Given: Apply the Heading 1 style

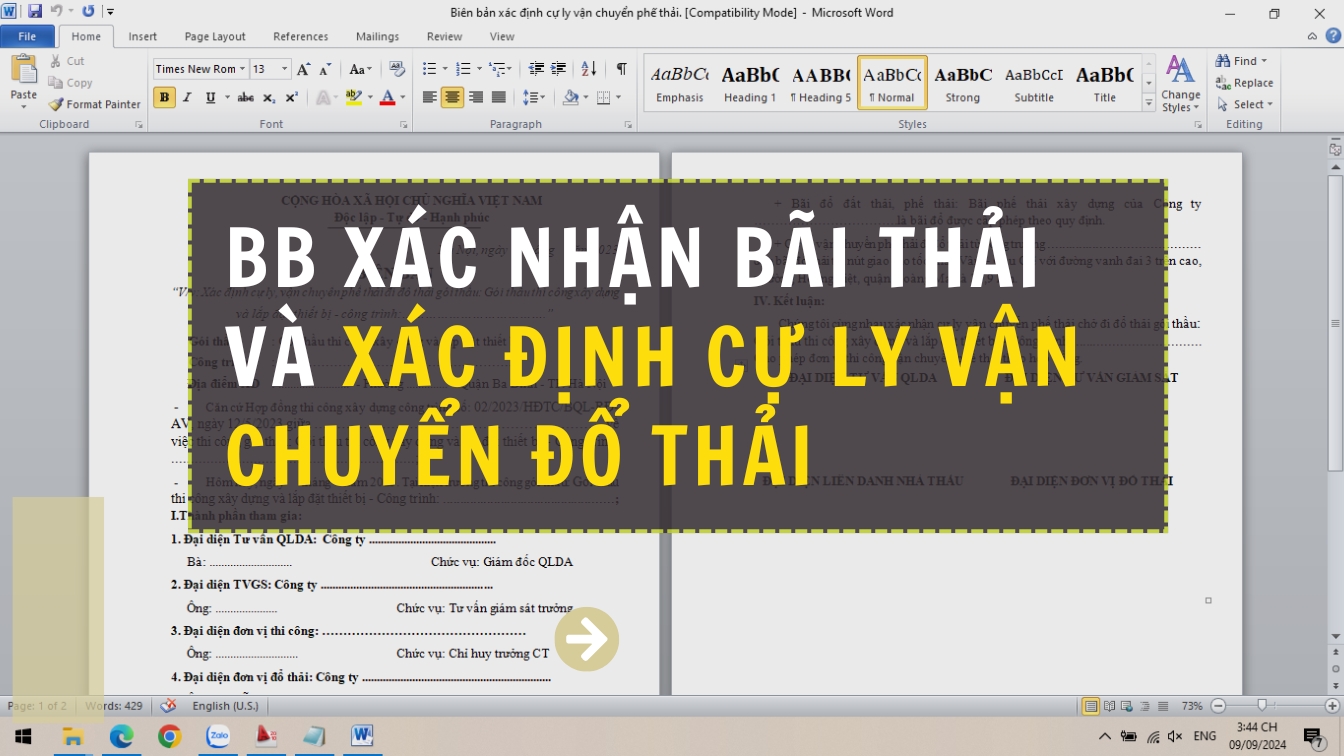Looking at the screenshot, I should tap(750, 82).
